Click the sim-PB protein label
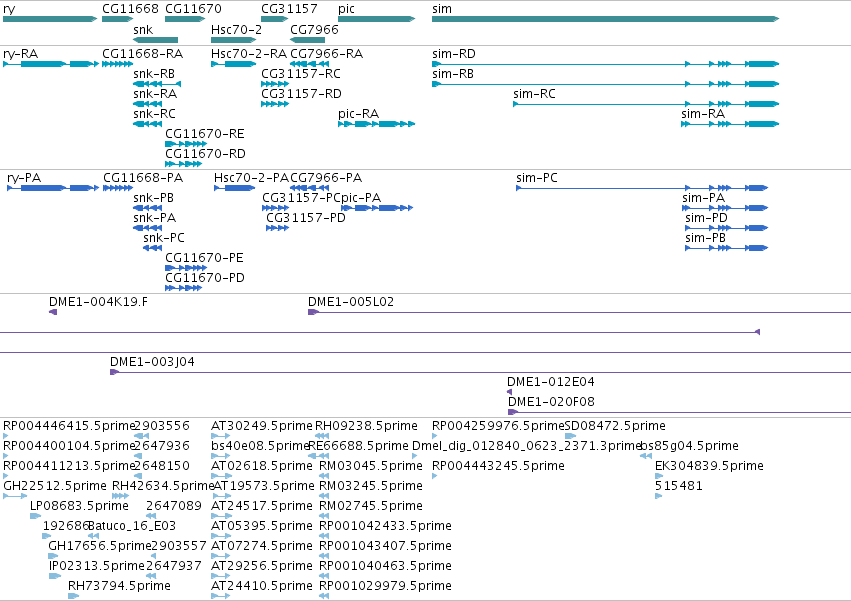Screen dimensions: 851x601 coord(706,238)
